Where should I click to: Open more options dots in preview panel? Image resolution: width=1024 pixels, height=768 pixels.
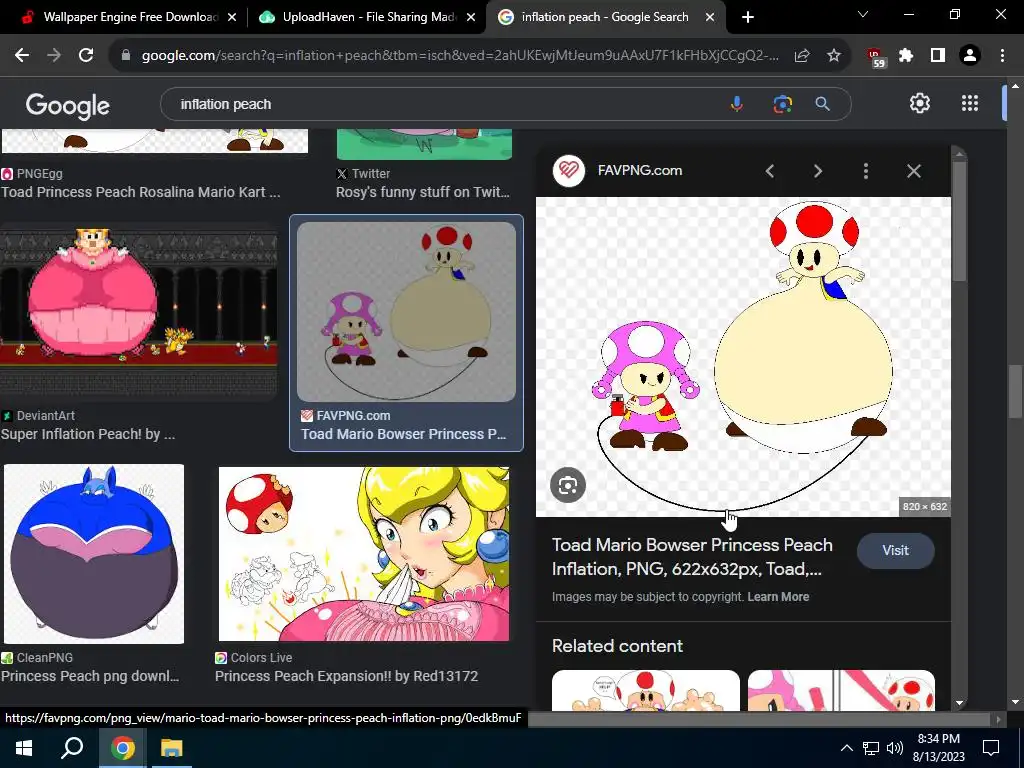tap(866, 171)
